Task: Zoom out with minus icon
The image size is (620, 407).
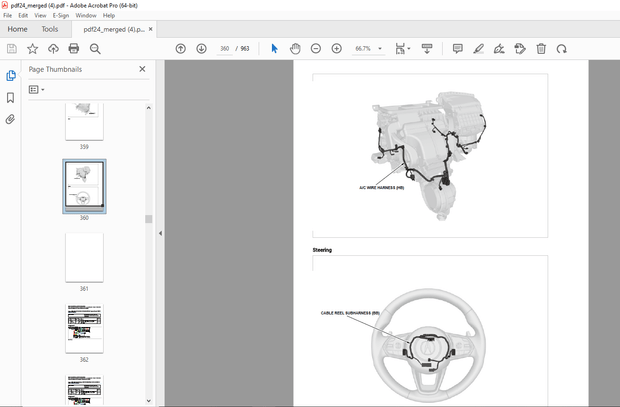Action: point(316,49)
